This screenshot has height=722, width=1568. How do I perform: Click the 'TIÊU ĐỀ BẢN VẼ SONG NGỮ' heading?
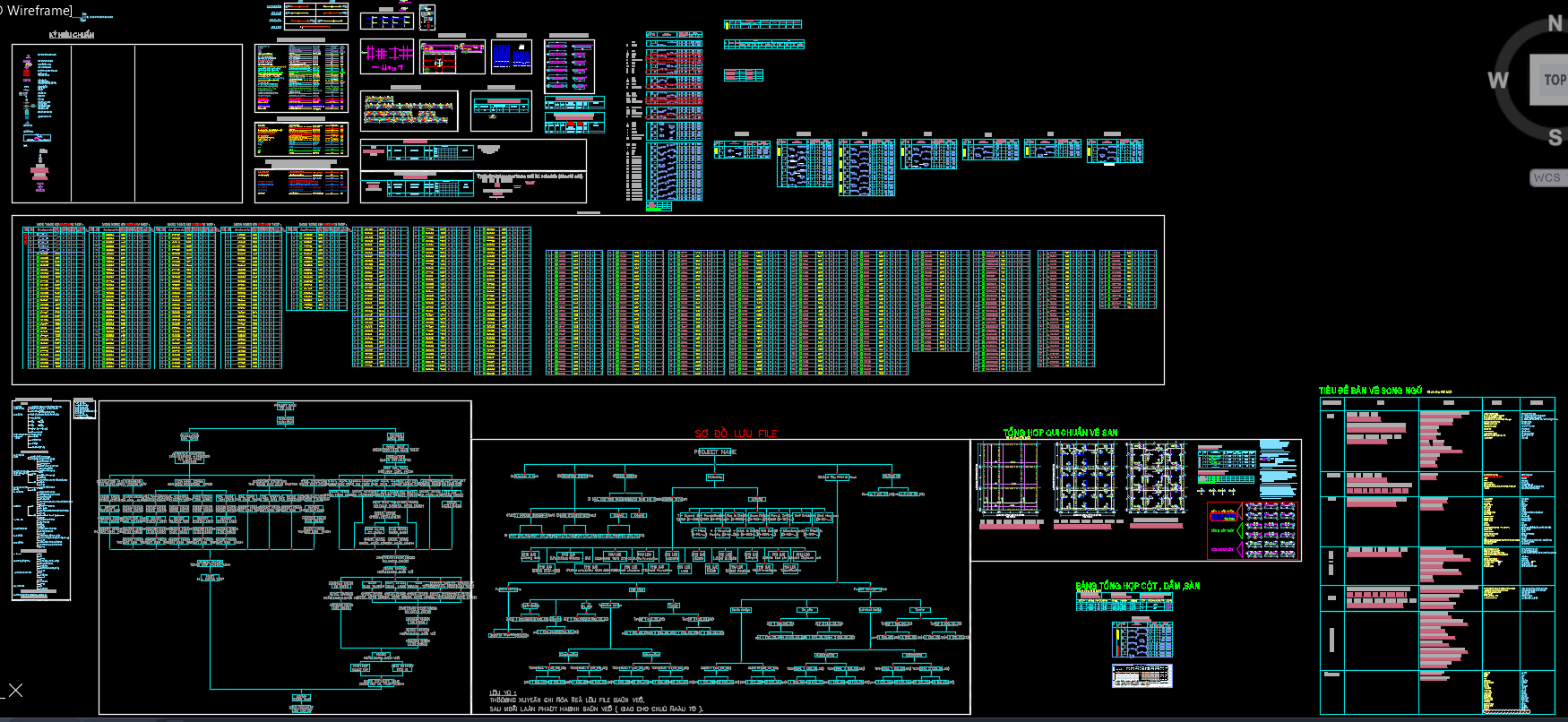point(1370,391)
